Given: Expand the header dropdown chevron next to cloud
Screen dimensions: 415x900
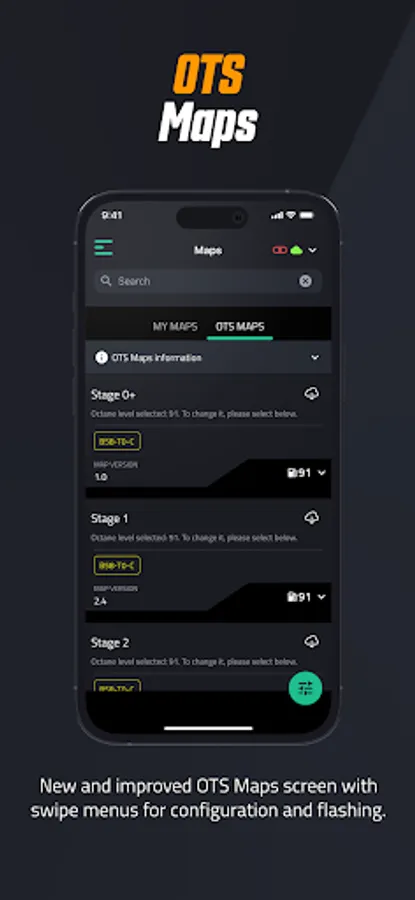Looking at the screenshot, I should pos(313,250).
